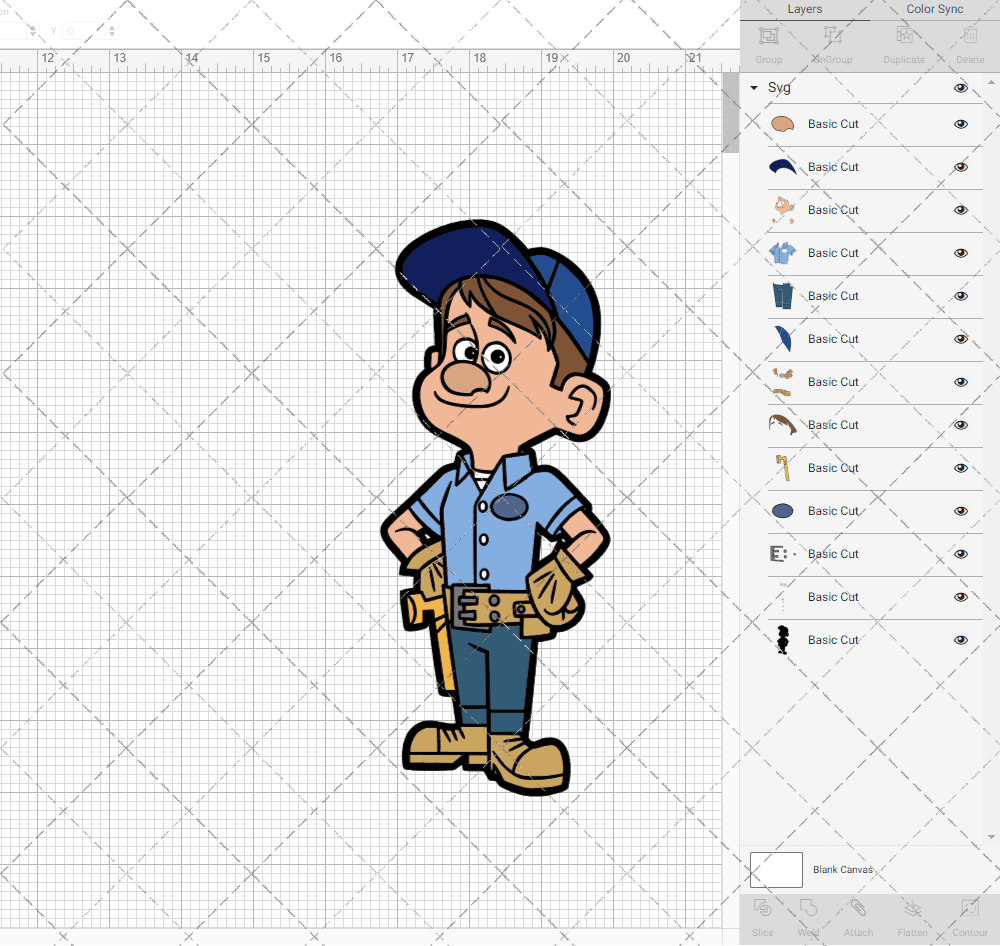Select the jeans layer thumbnail
Viewport: 1000px width, 946px height.
(x=783, y=296)
